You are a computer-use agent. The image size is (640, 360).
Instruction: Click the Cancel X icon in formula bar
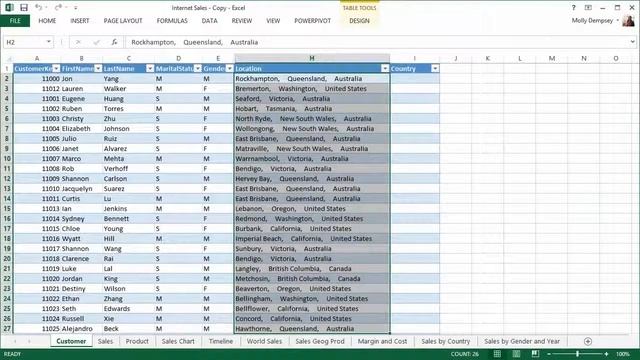78,42
